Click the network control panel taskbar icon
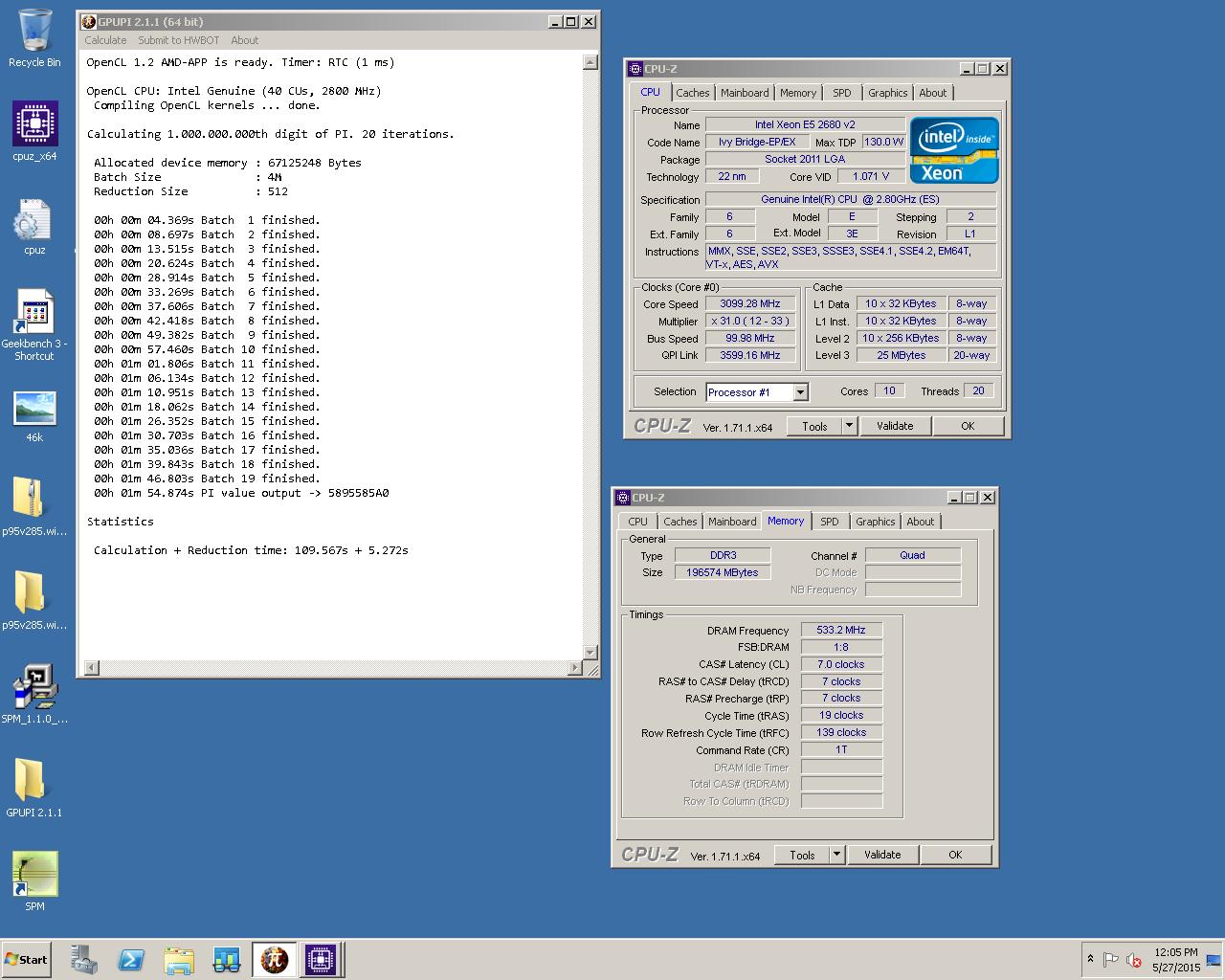 227,959
